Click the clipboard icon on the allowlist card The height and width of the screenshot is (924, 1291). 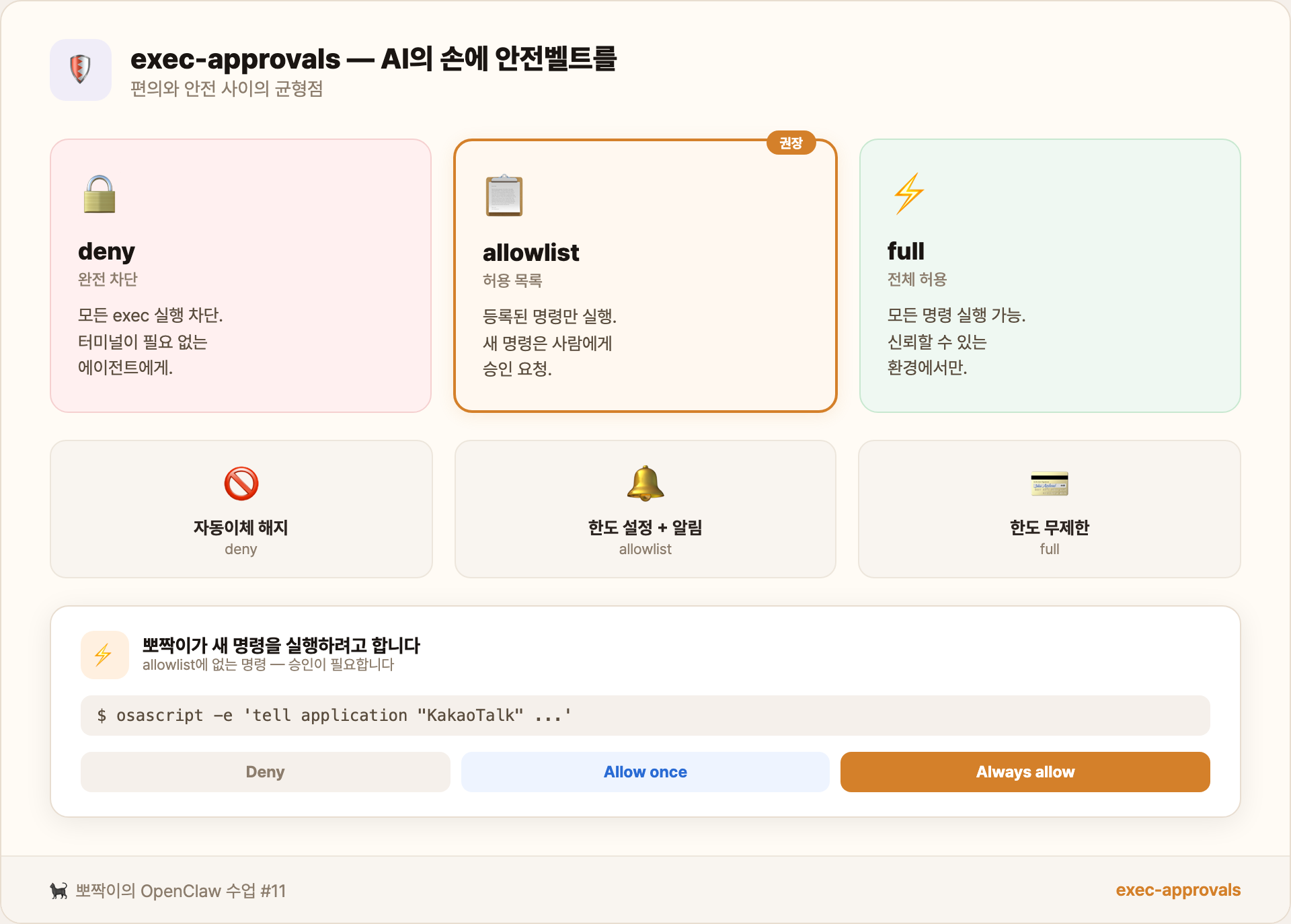tap(504, 196)
